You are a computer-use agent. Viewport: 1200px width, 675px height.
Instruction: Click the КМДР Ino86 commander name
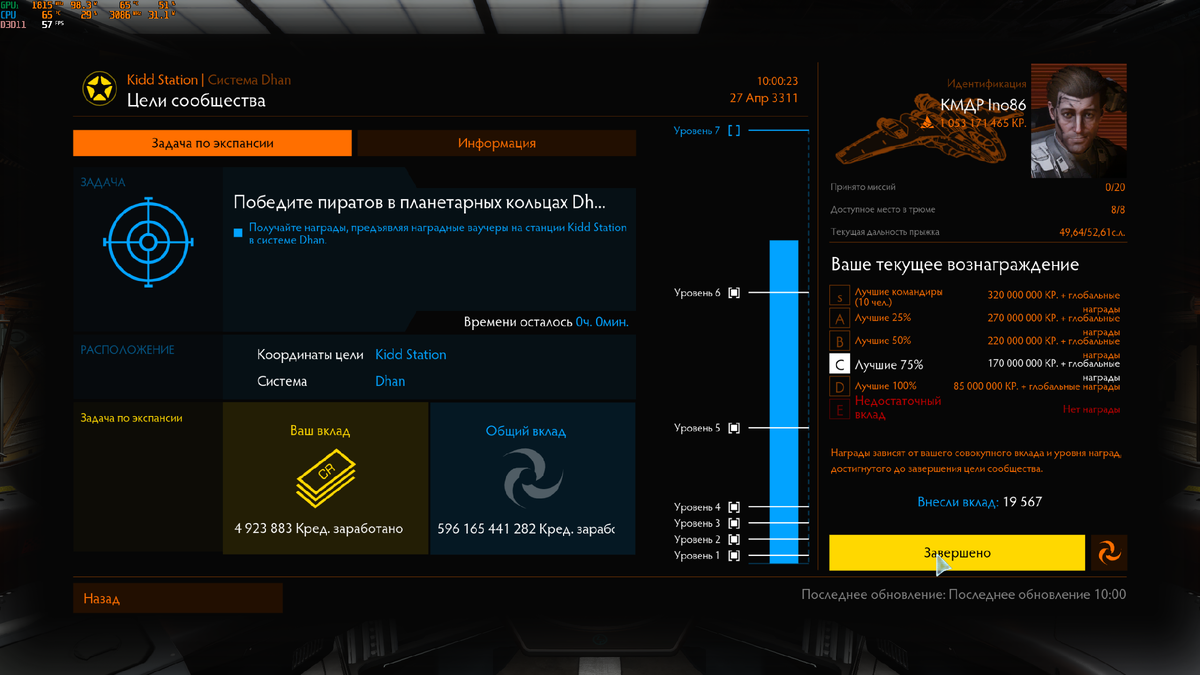[x=983, y=105]
